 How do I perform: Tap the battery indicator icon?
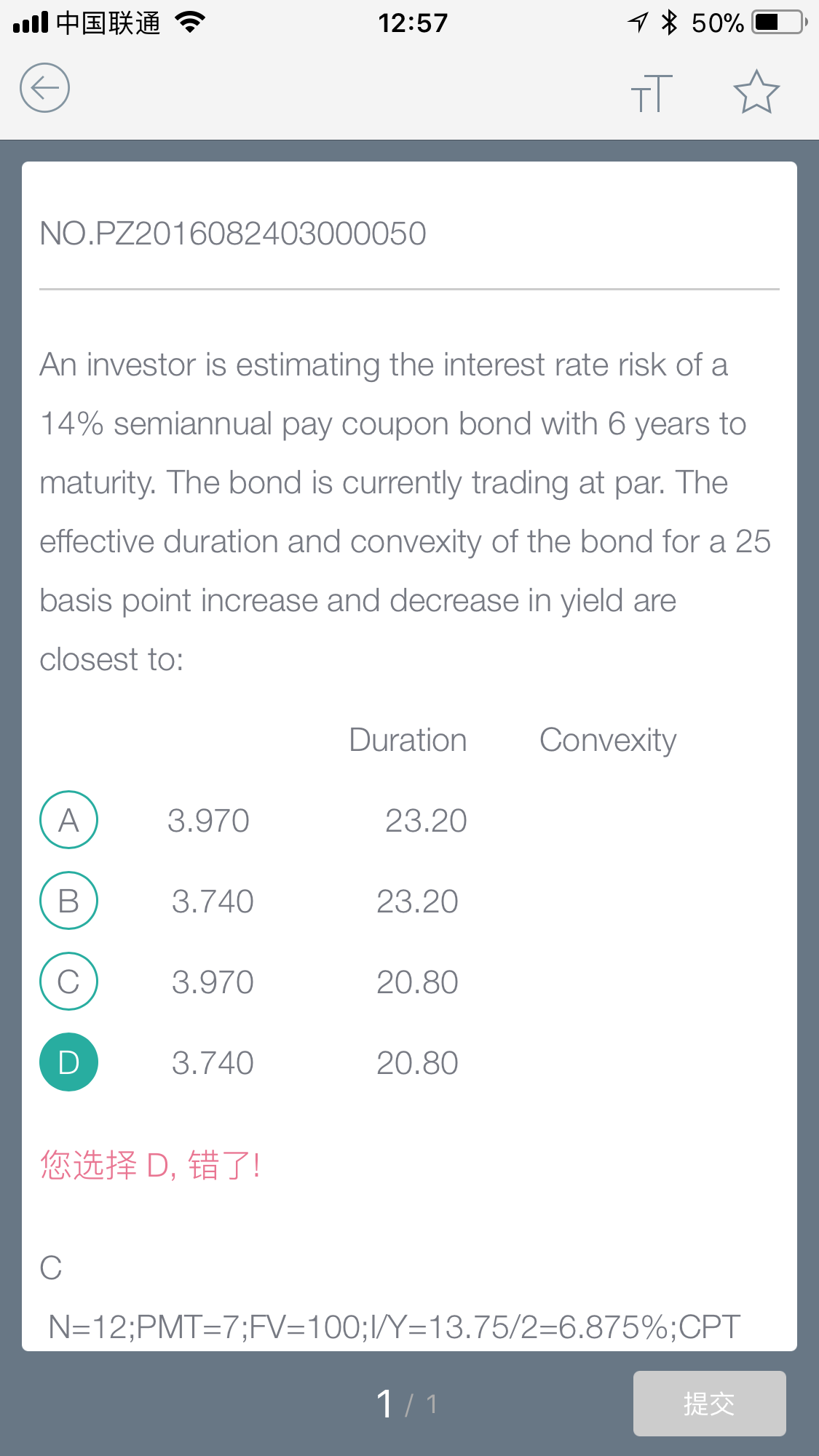(780, 23)
